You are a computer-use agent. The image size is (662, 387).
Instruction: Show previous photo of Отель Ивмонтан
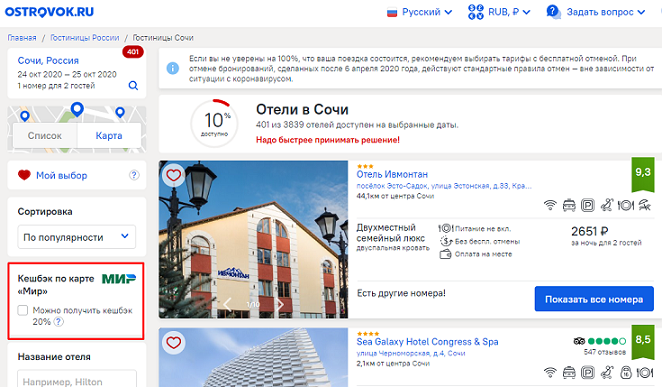pyautogui.click(x=227, y=304)
